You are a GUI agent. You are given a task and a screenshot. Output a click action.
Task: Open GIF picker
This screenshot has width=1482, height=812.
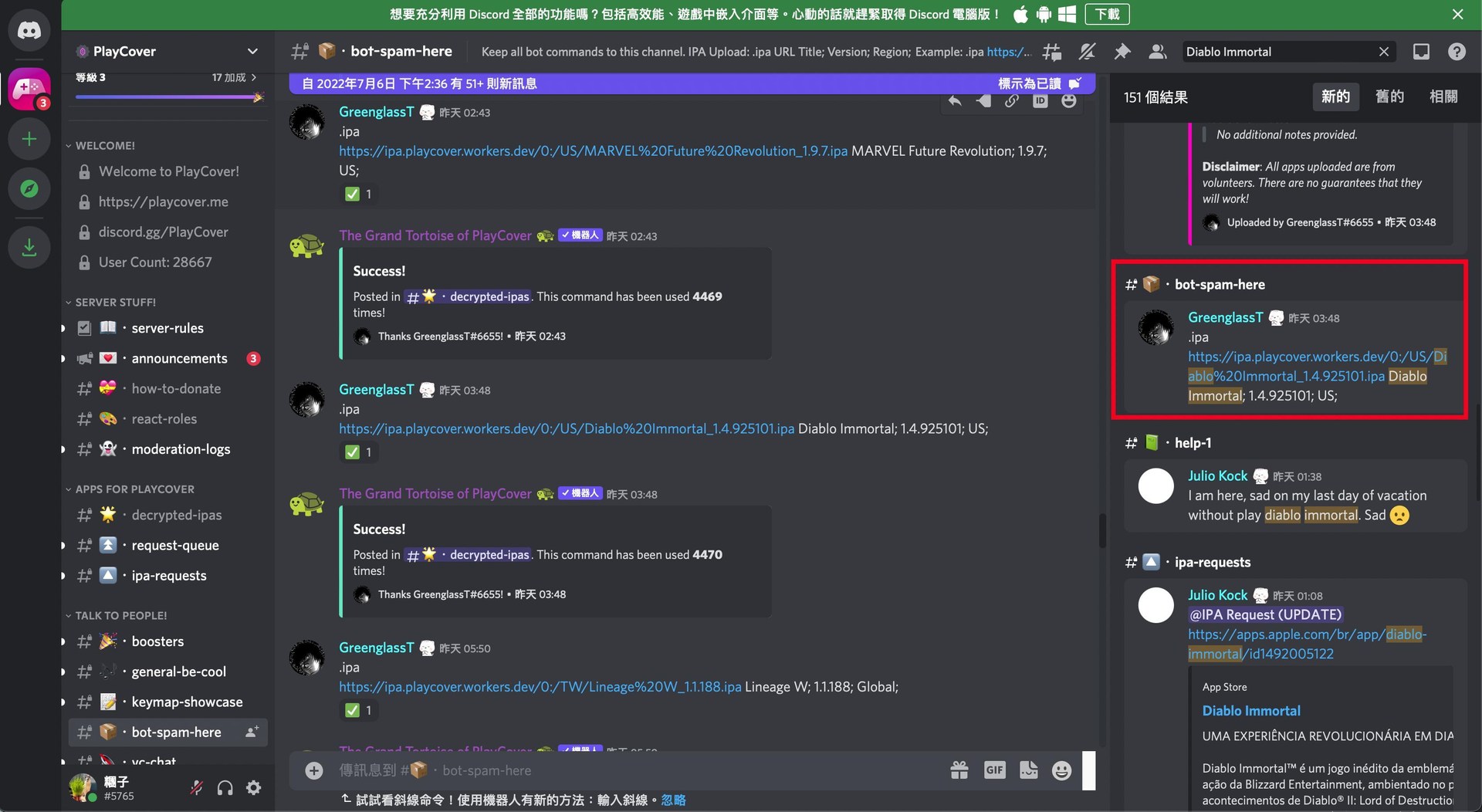(x=994, y=770)
